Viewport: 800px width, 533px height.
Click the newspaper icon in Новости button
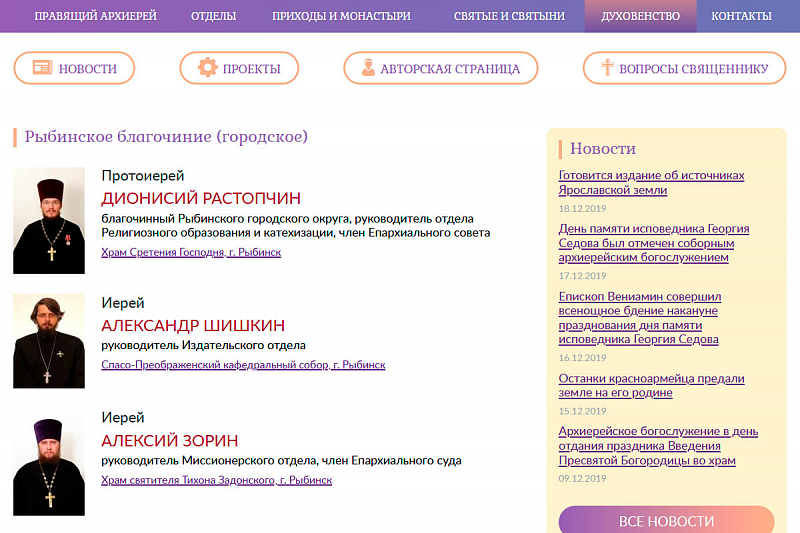(42, 68)
